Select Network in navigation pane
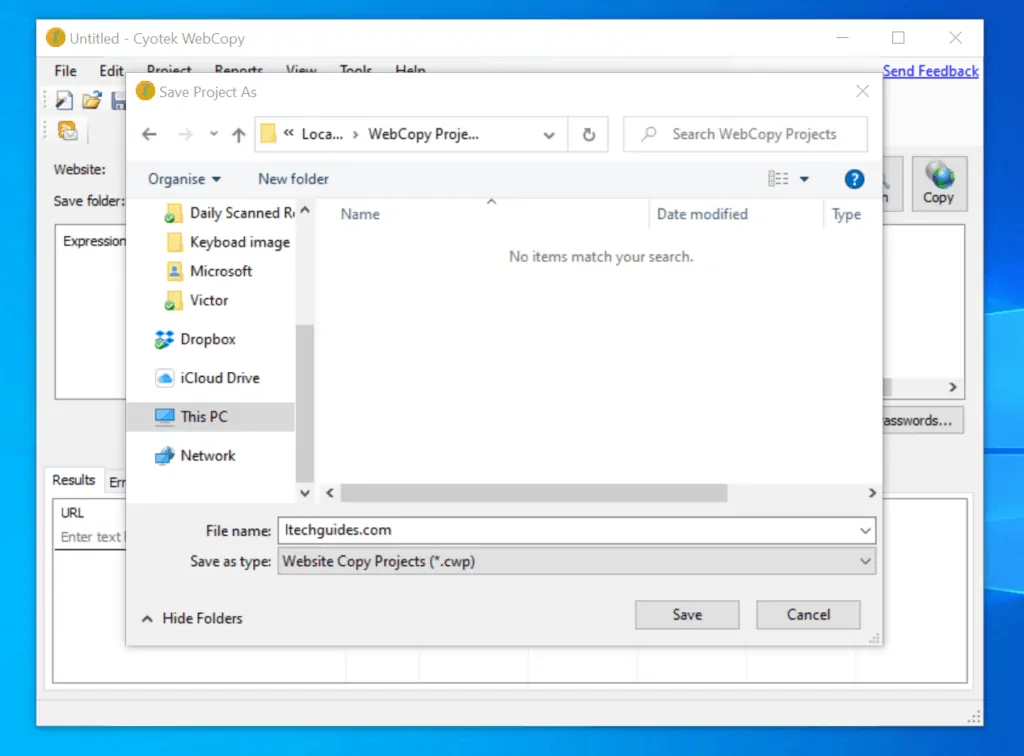Viewport: 1024px width, 756px height. pos(195,456)
